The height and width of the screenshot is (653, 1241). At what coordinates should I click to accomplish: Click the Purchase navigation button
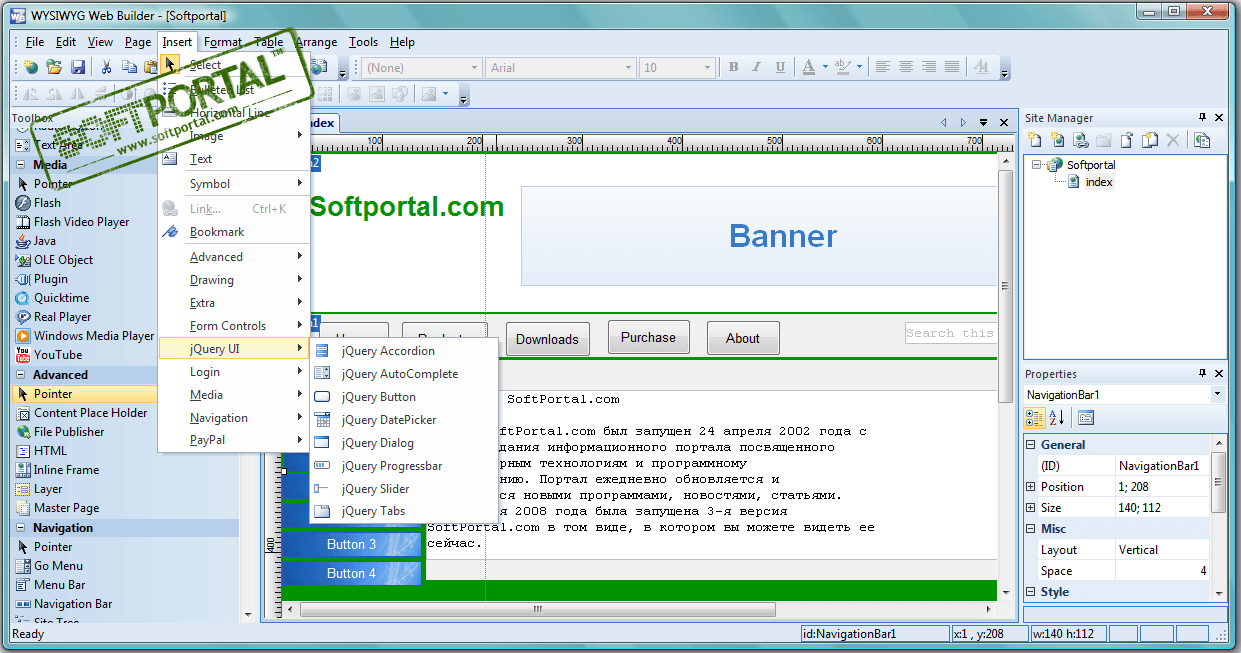pyautogui.click(x=648, y=338)
